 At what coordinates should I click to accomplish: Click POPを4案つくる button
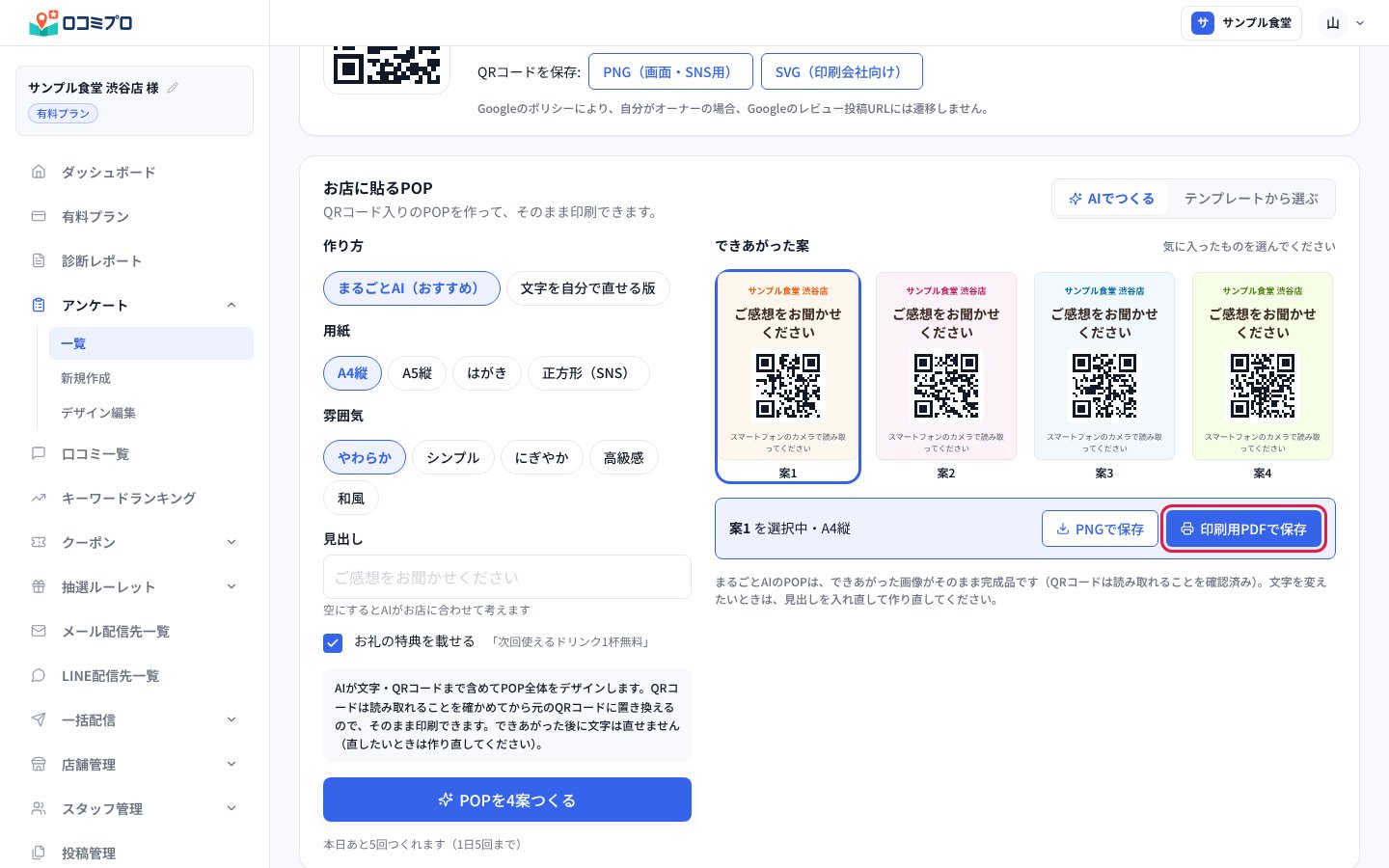click(507, 800)
